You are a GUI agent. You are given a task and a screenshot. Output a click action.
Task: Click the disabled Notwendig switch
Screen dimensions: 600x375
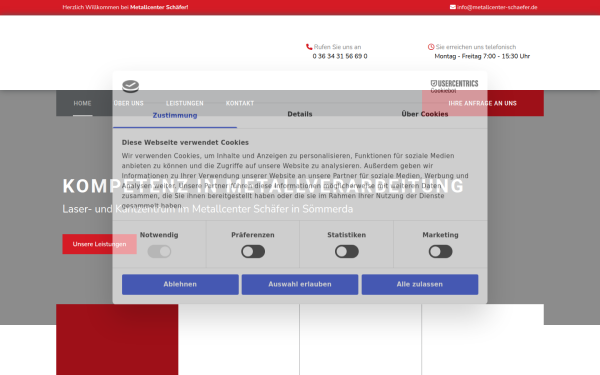(159, 251)
